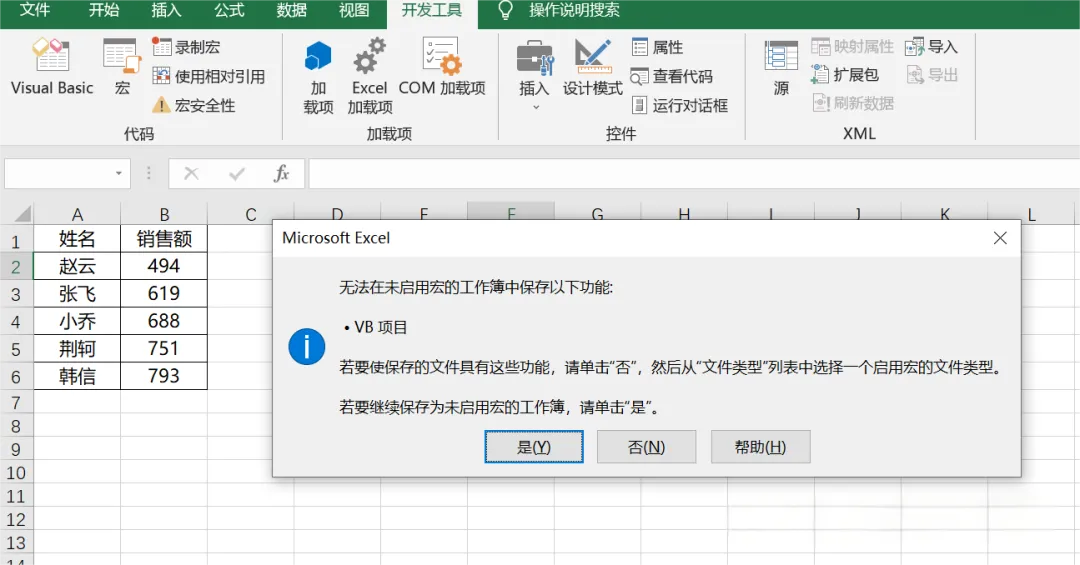Click cell with value 494
Image resolution: width=1080 pixels, height=565 pixels.
pos(164,266)
